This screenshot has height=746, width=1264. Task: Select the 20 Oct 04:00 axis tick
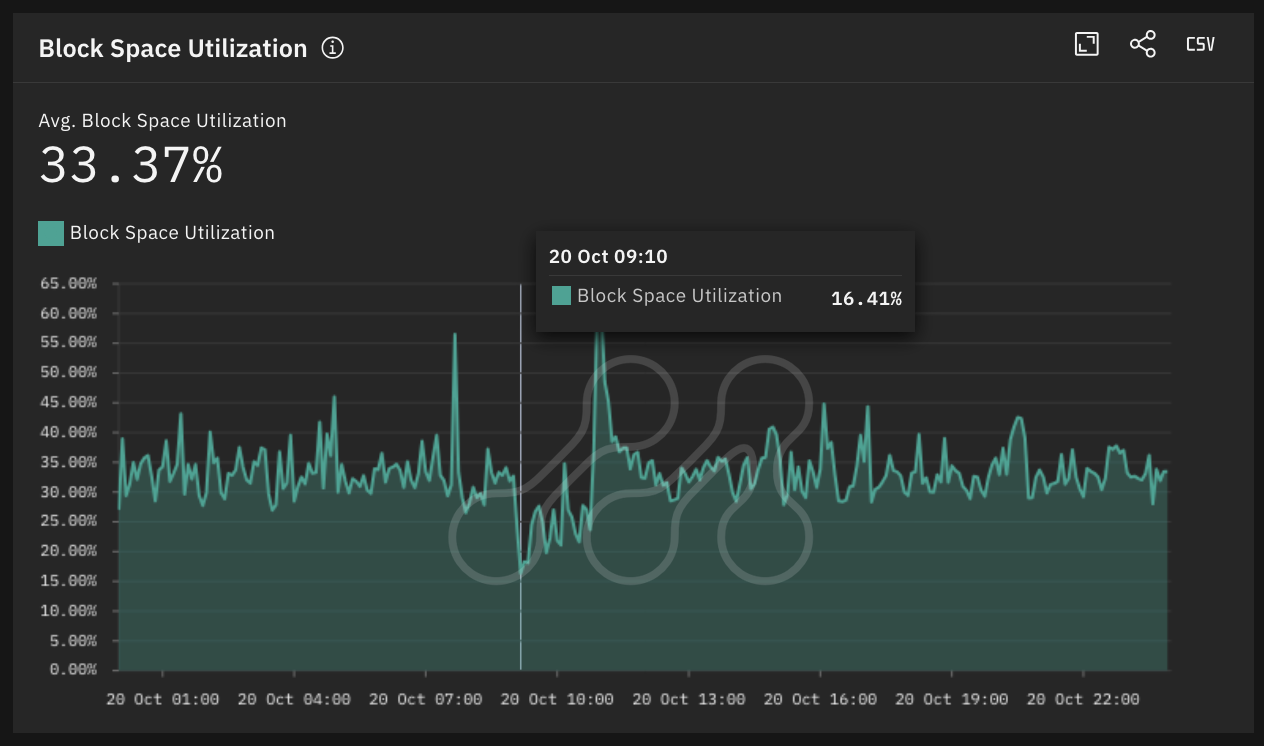(294, 699)
